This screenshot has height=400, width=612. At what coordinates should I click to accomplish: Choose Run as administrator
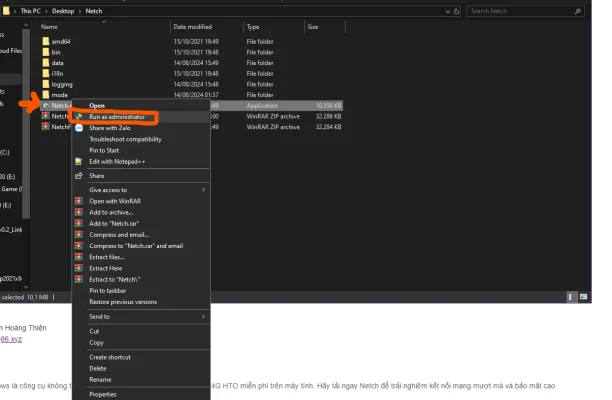[x=117, y=117]
